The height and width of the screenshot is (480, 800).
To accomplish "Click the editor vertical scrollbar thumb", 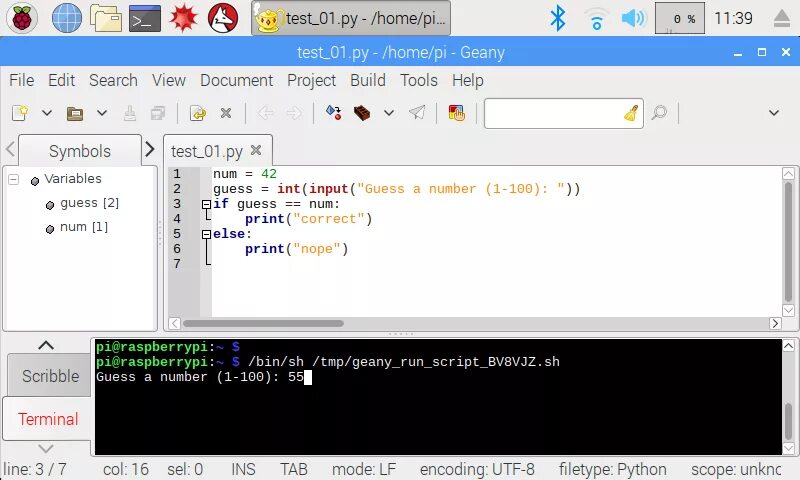I will [x=788, y=241].
